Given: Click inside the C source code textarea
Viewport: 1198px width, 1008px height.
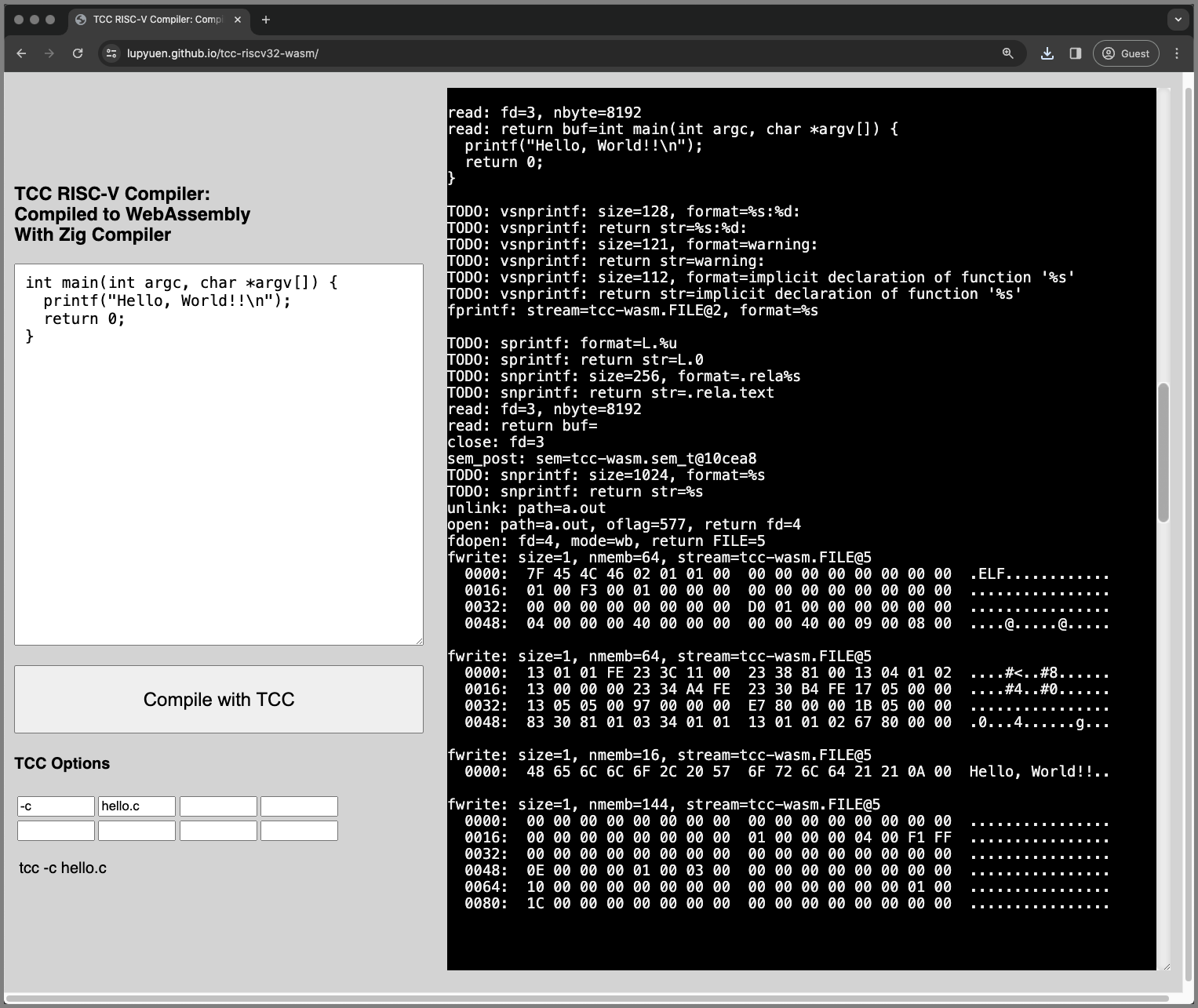Looking at the screenshot, I should pyautogui.click(x=219, y=455).
